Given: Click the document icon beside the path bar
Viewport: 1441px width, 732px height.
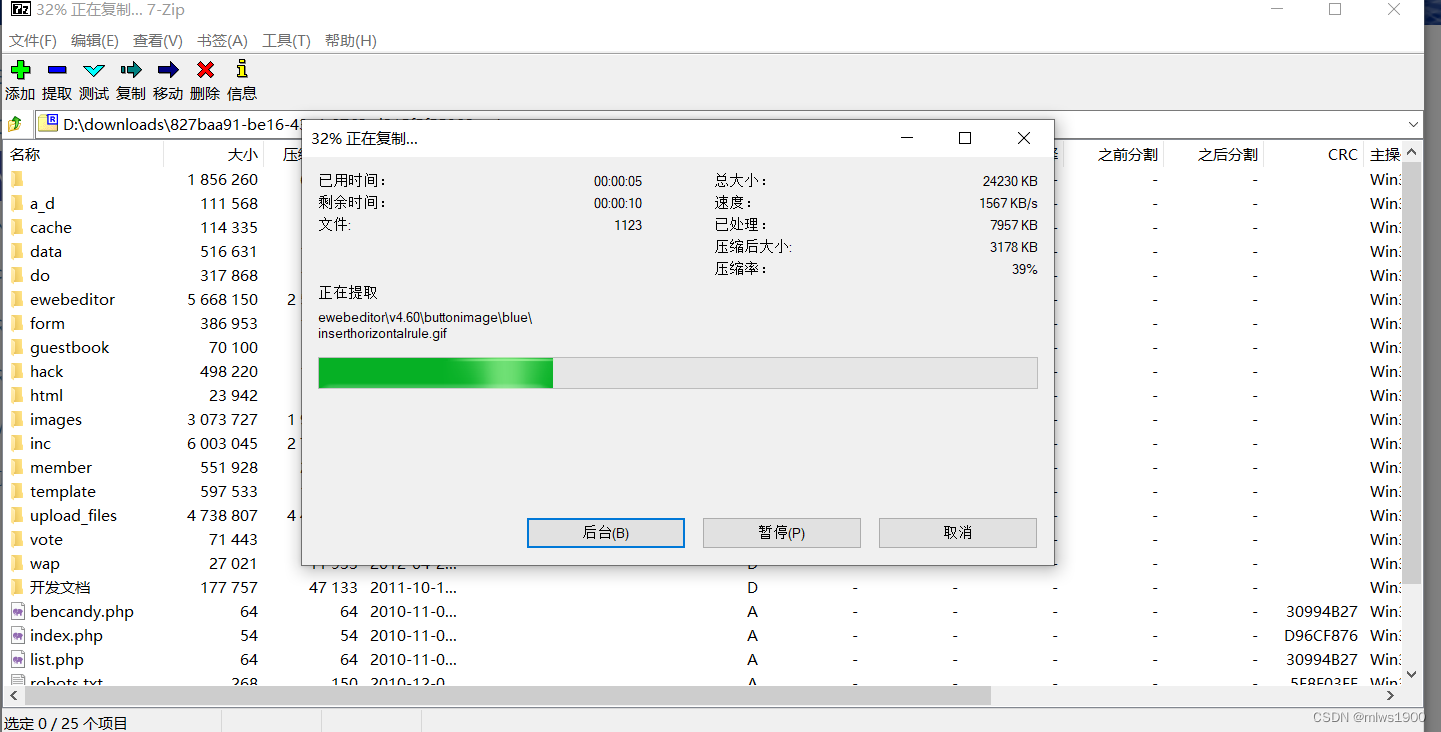Looking at the screenshot, I should tap(48, 122).
